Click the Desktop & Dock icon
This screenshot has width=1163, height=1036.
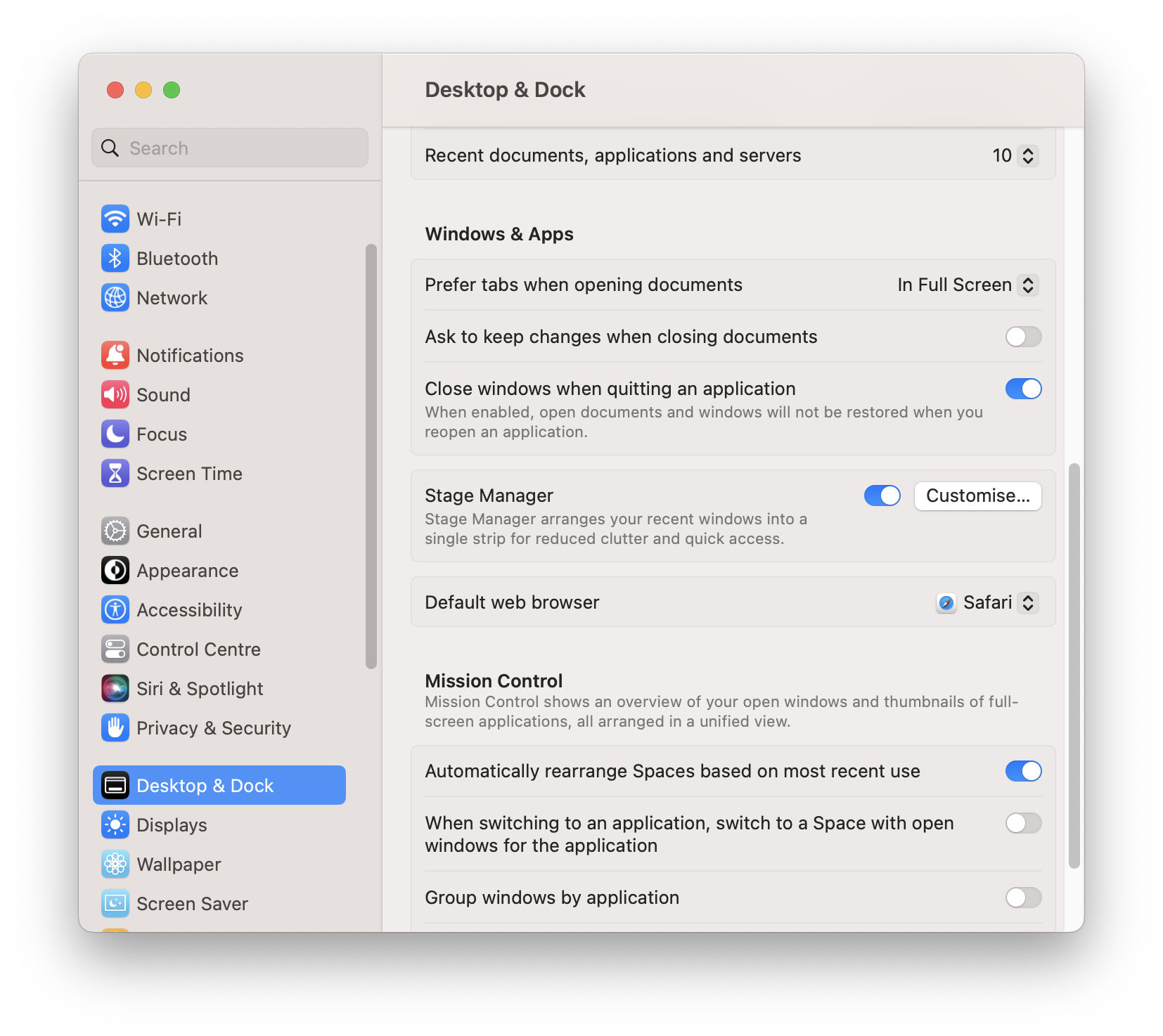click(x=115, y=785)
